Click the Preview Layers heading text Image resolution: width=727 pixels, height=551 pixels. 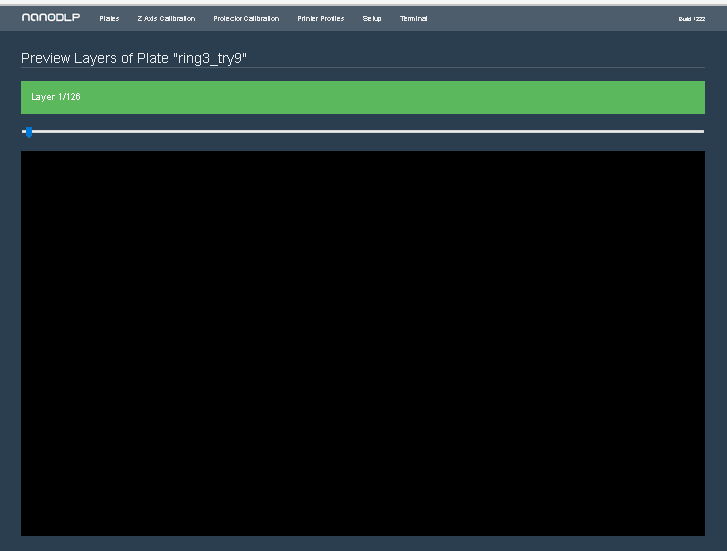95,59
